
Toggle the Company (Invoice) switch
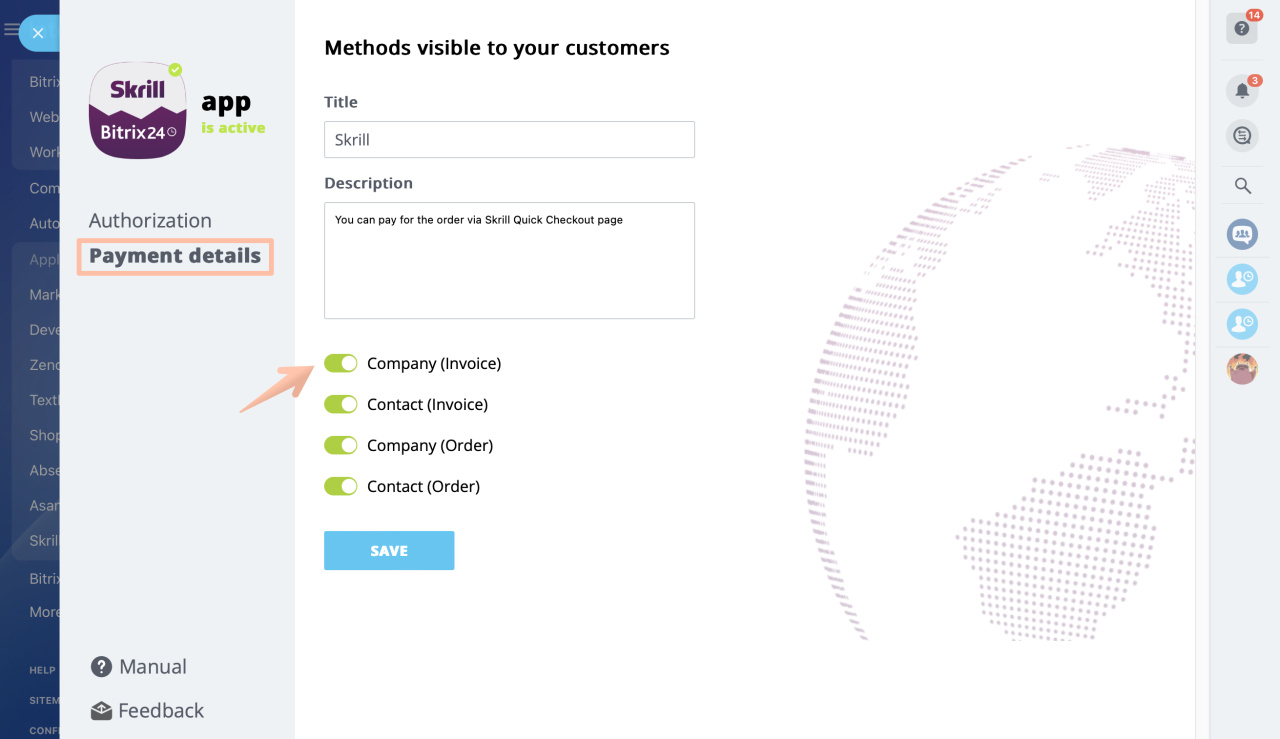tap(340, 363)
